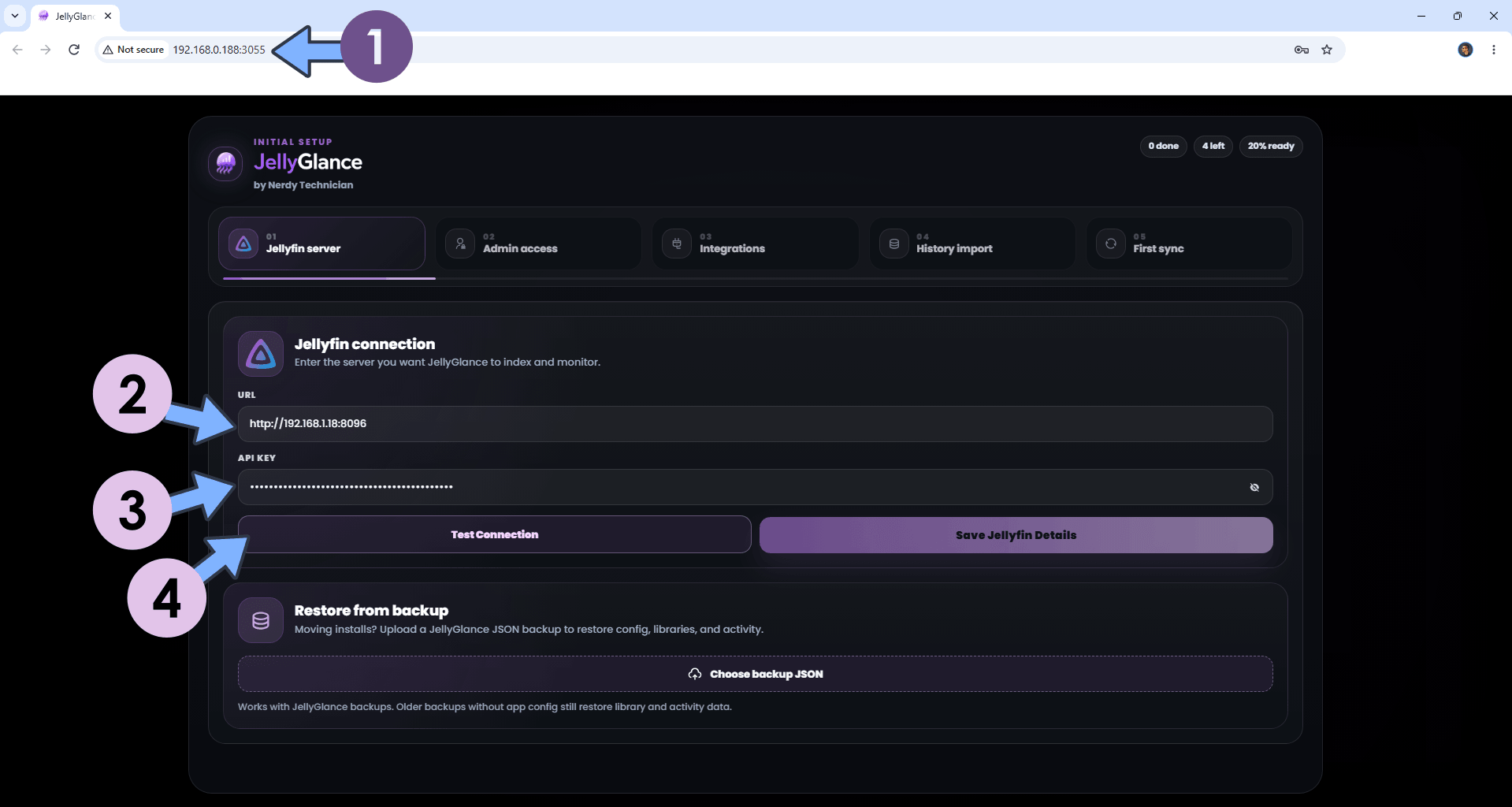The image size is (1512, 807).
Task: Click the JellyGlance title heading
Action: pyautogui.click(x=308, y=162)
